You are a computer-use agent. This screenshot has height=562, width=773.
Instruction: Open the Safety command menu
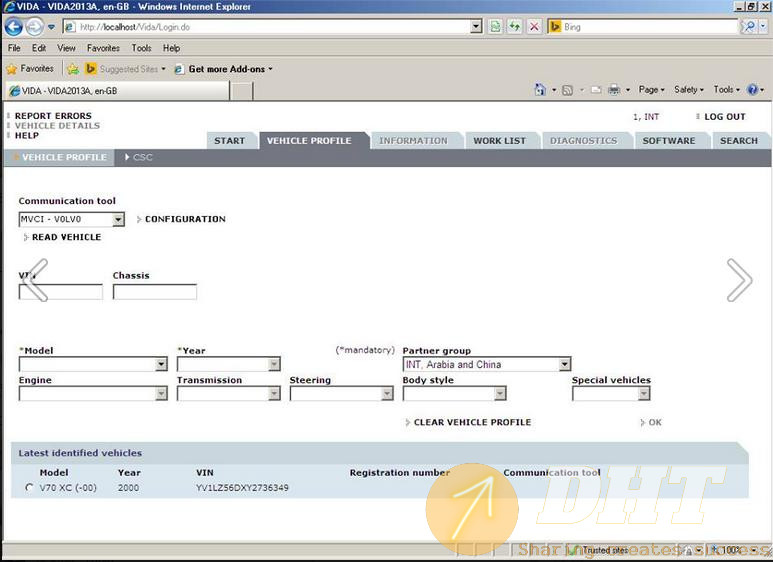coord(689,90)
